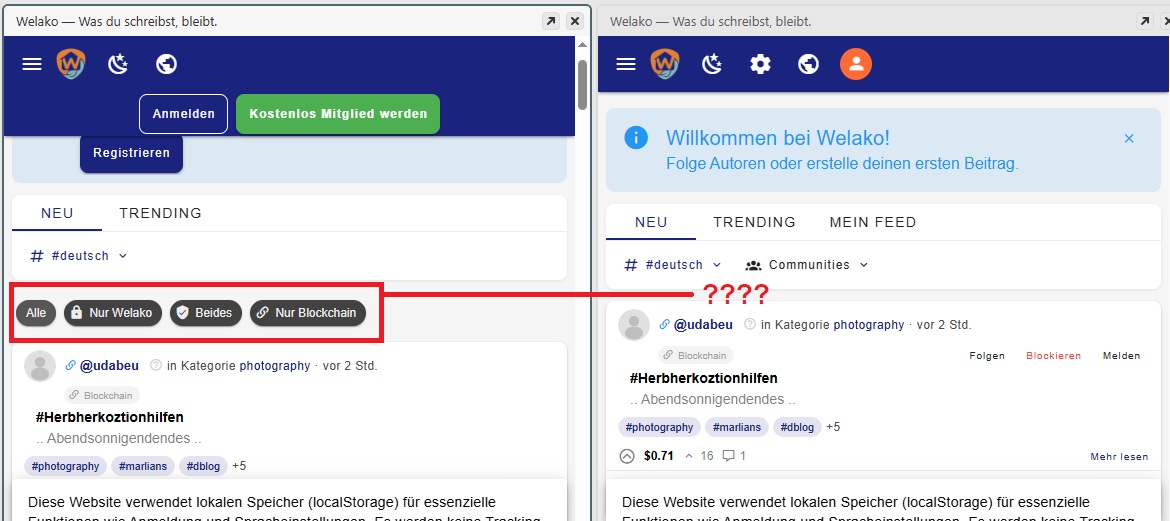Click Melden for @udabeu post
The width and height of the screenshot is (1170, 521).
click(x=1121, y=356)
